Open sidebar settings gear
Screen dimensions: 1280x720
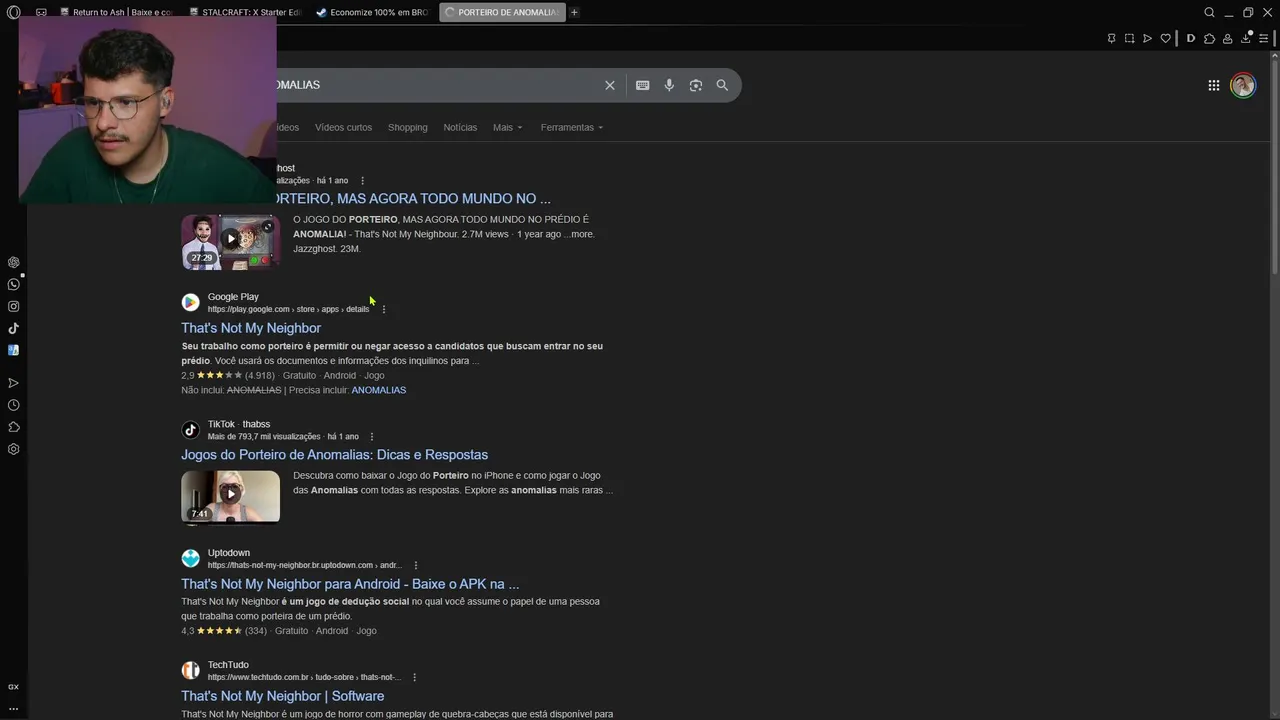(x=13, y=449)
